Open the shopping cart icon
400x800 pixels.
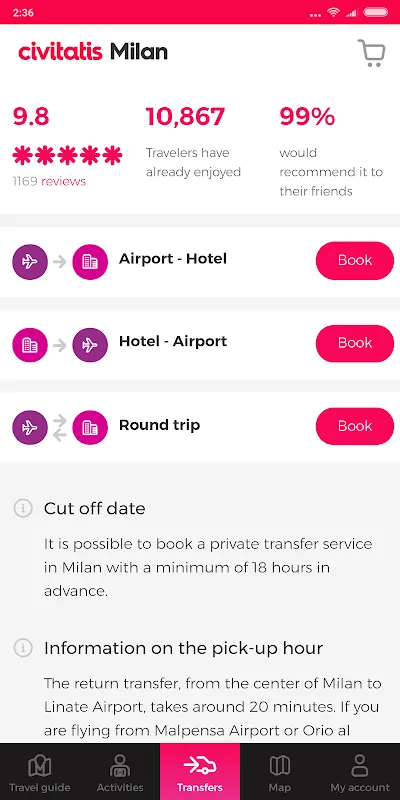point(371,53)
